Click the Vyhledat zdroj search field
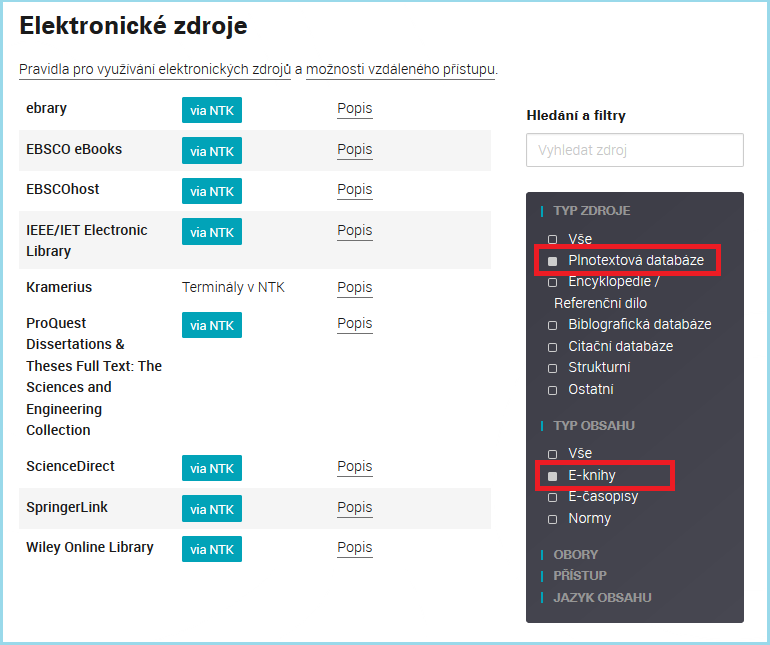 (x=634, y=150)
